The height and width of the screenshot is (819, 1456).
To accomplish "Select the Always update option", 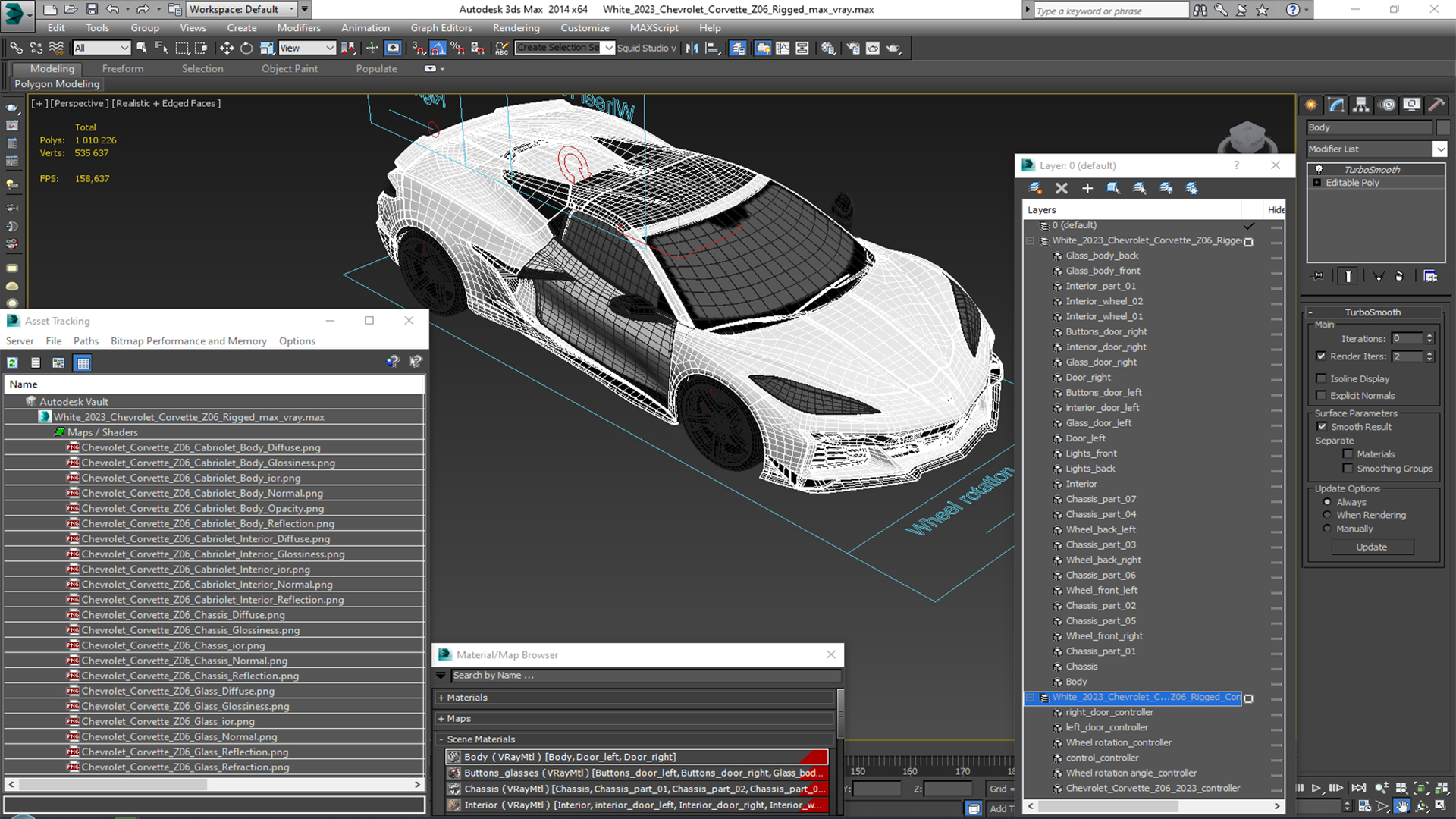I will 1327,501.
